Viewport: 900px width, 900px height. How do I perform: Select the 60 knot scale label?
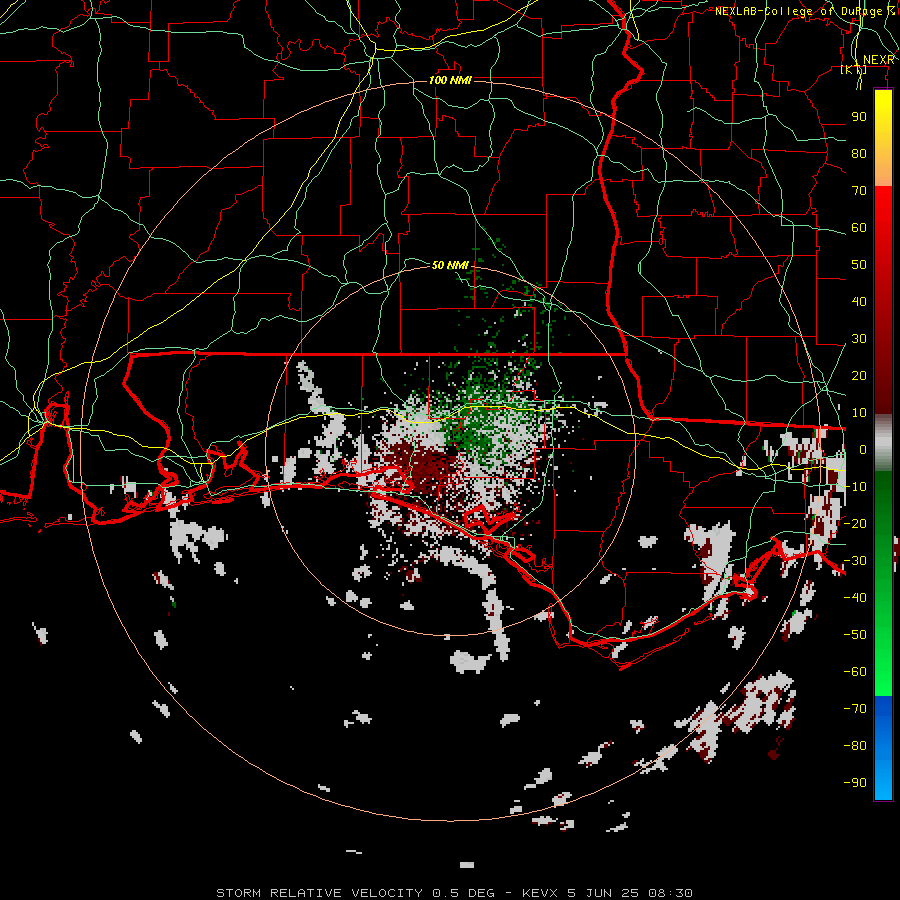[x=859, y=227]
